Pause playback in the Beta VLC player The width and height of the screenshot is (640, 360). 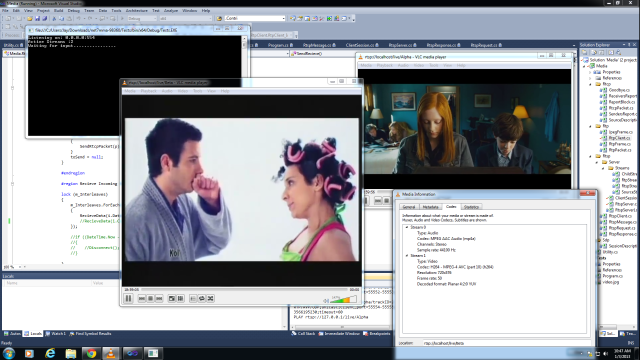pyautogui.click(x=128, y=298)
